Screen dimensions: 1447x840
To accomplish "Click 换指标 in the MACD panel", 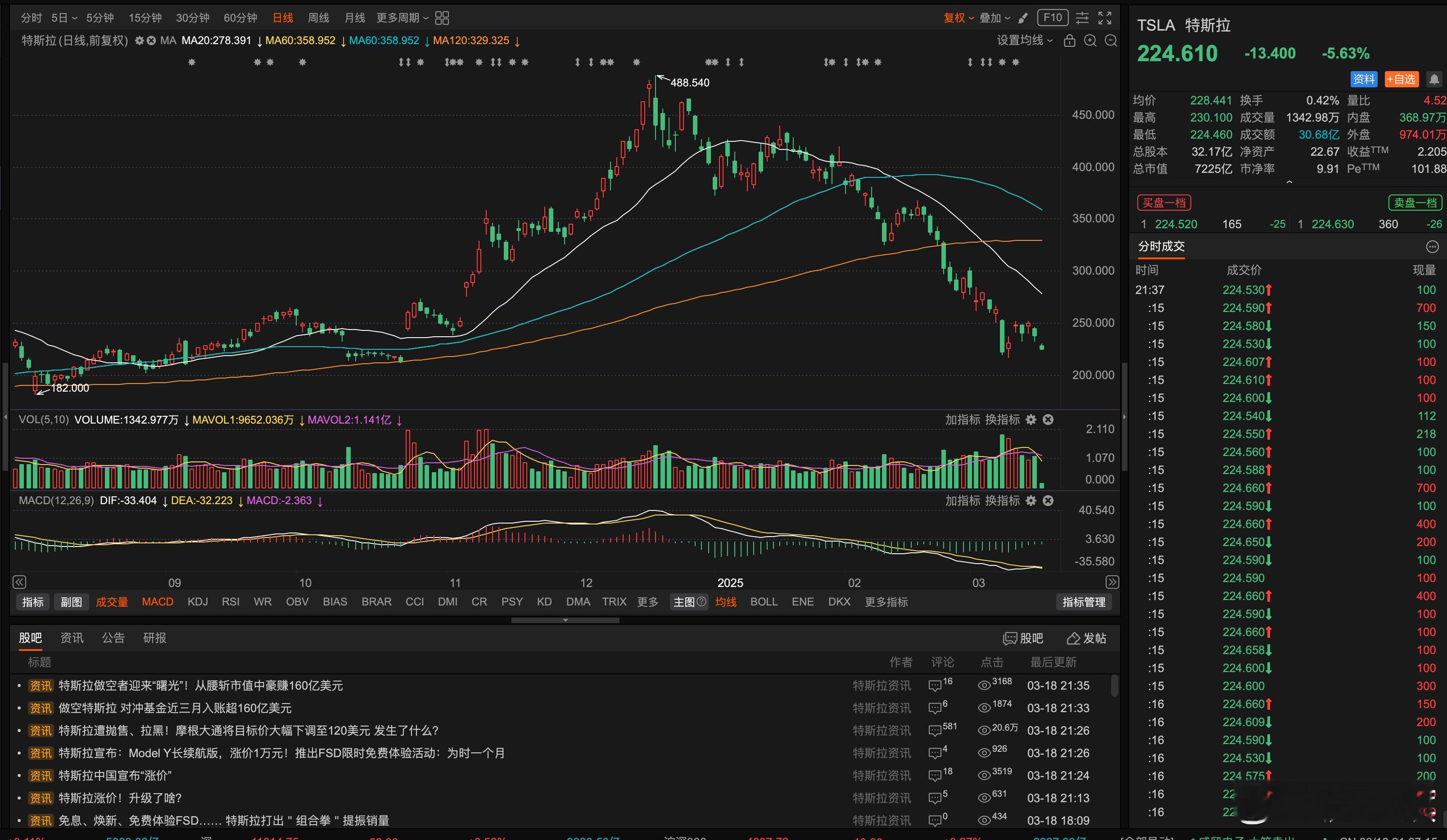I will [1003, 501].
